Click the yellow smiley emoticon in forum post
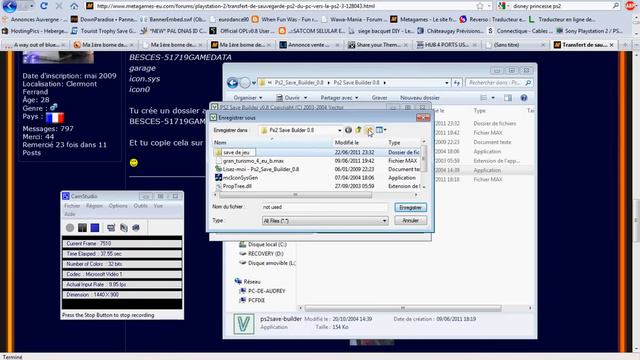 pos(133,162)
